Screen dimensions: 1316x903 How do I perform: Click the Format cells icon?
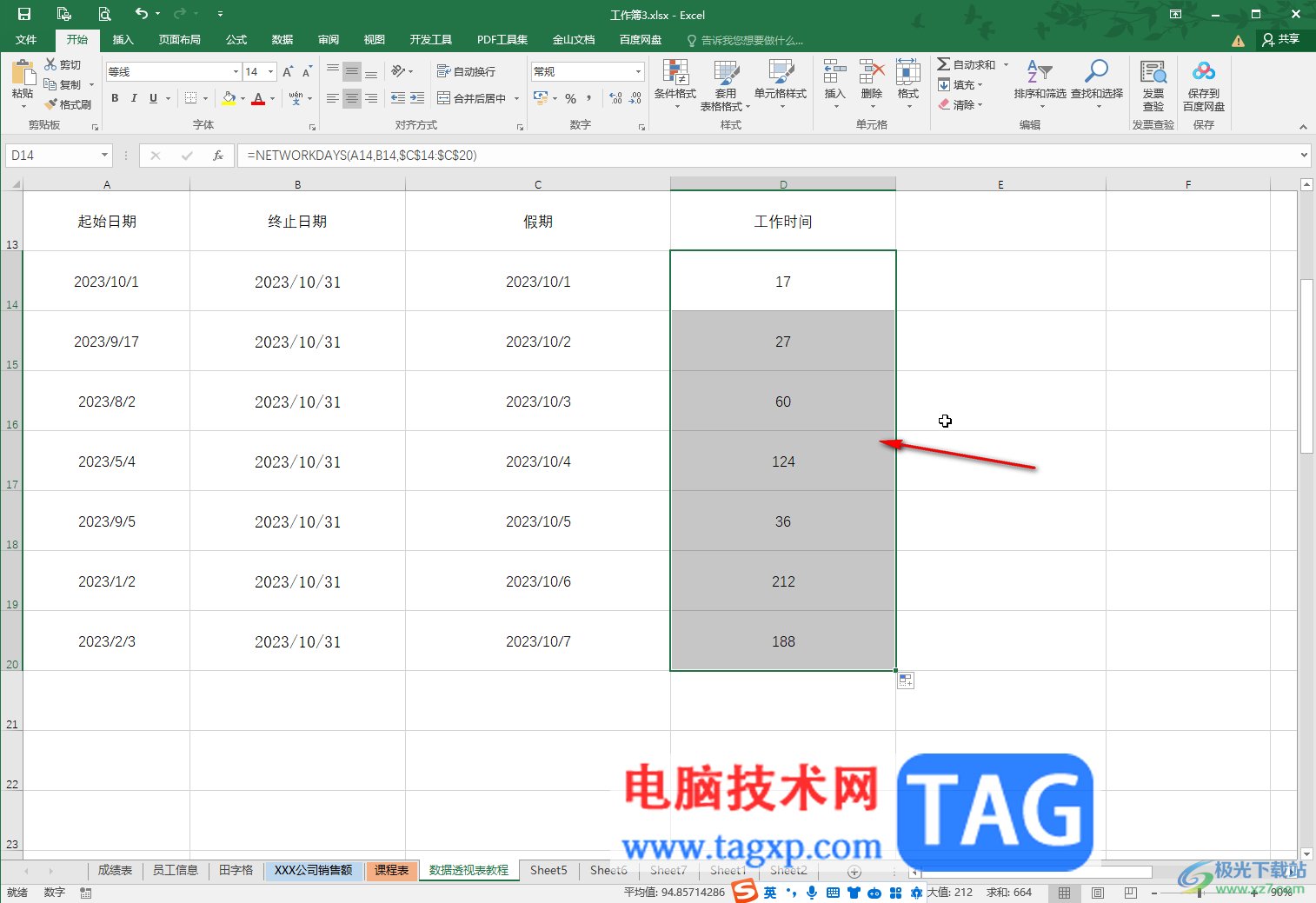[908, 72]
